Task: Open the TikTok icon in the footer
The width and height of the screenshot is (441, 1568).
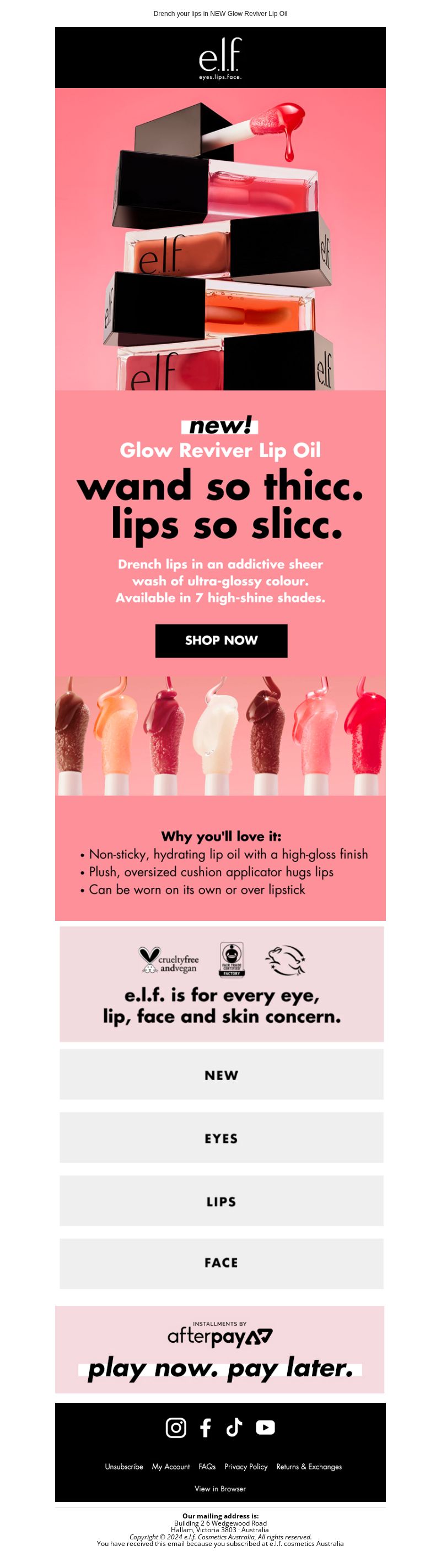Action: 234,1427
